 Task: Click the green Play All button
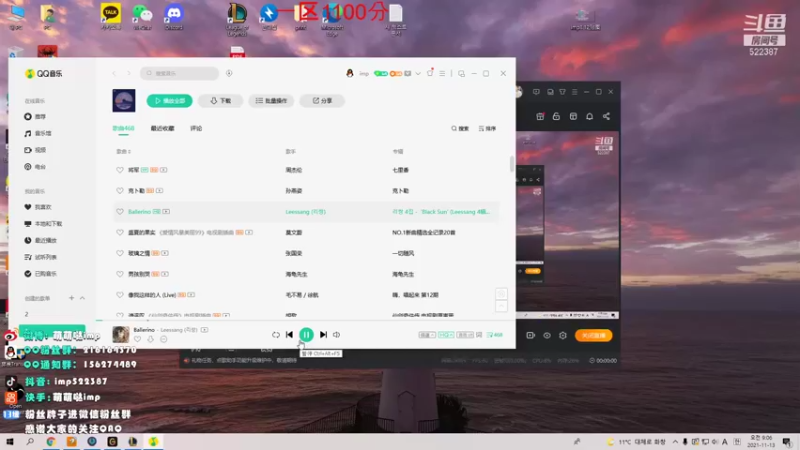[x=169, y=101]
